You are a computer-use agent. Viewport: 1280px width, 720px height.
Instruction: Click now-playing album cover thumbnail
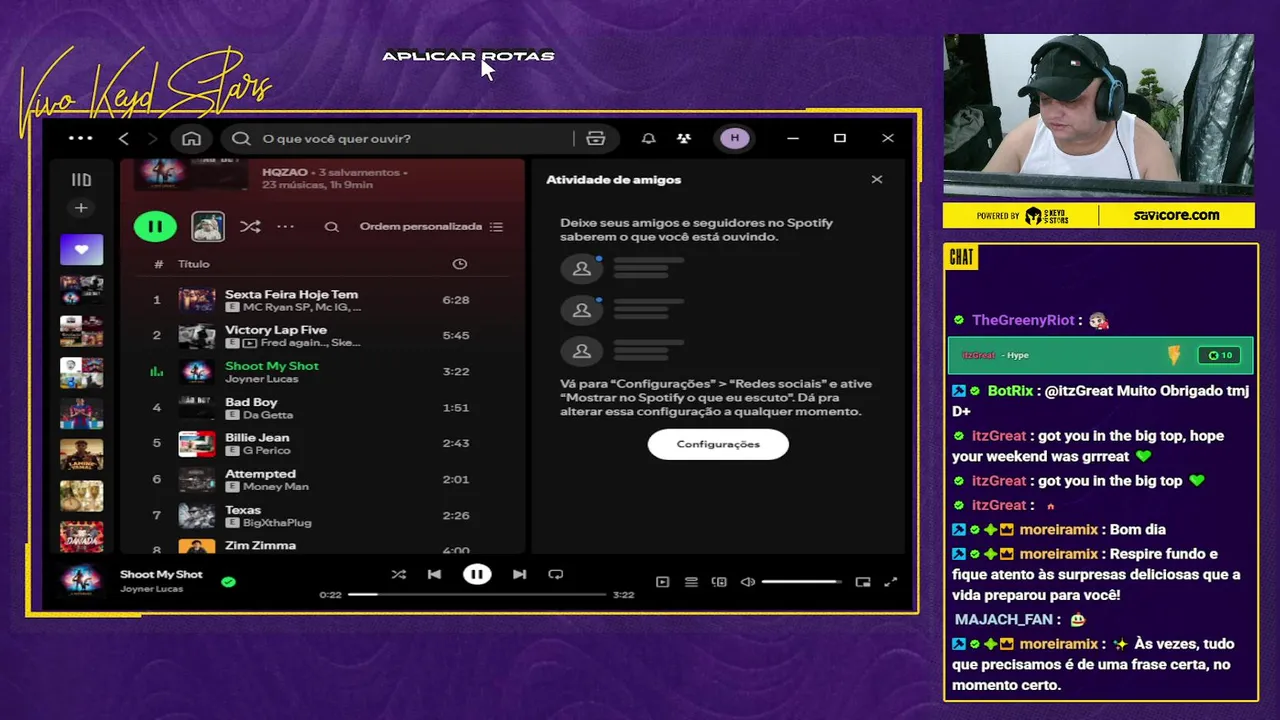(81, 580)
